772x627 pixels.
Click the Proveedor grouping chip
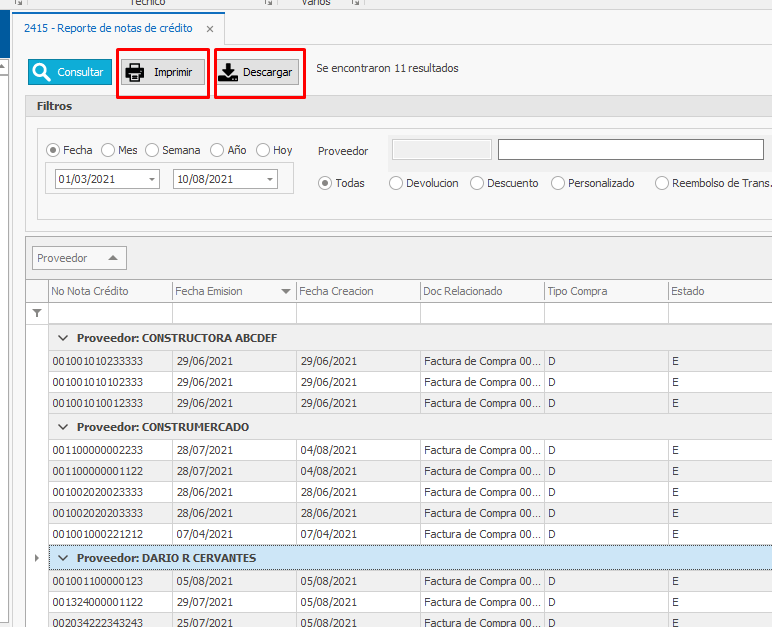click(79, 258)
